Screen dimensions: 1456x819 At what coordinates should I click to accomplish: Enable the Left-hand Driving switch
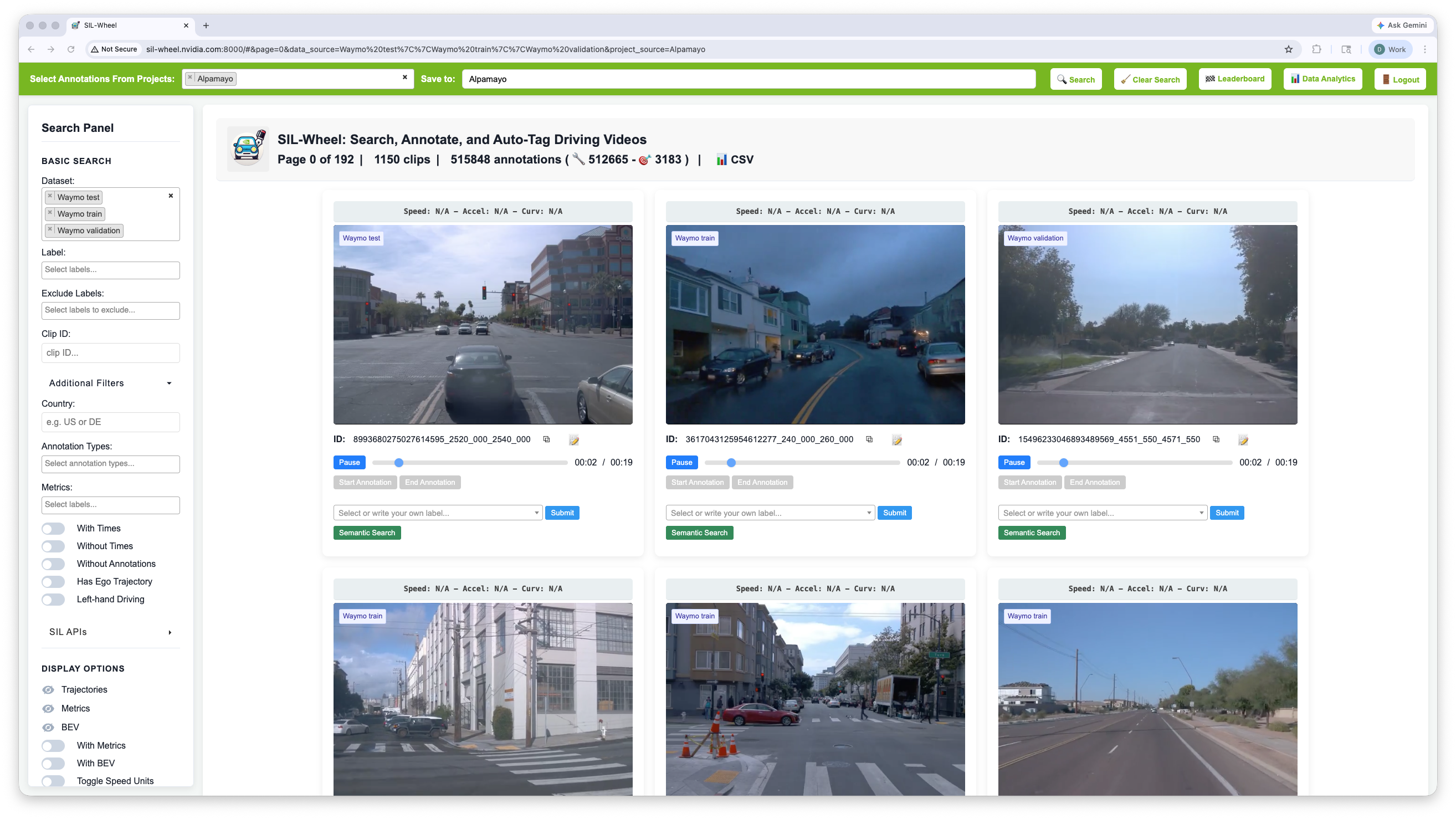click(53, 599)
